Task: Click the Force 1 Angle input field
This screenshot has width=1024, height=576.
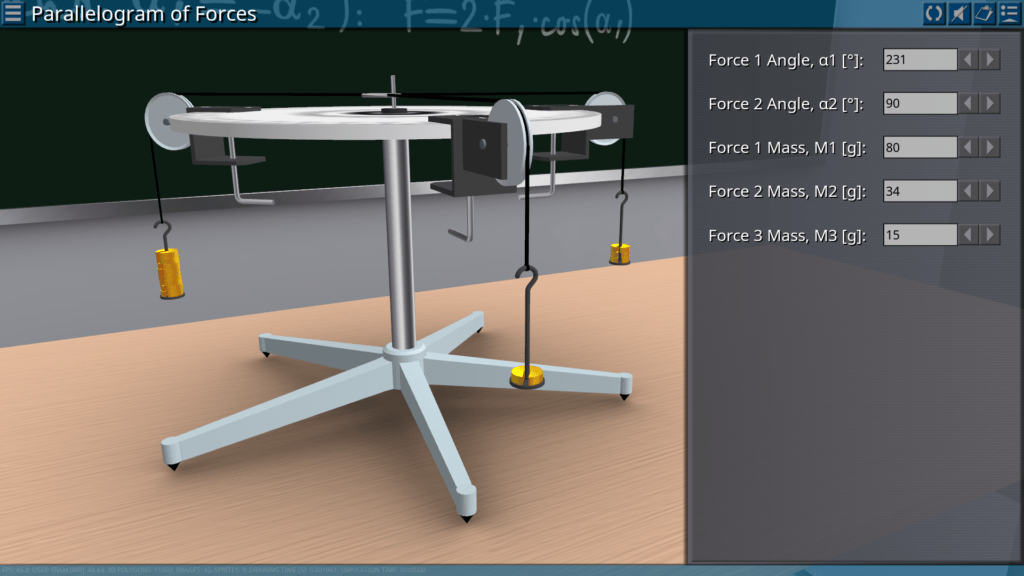Action: [x=920, y=60]
